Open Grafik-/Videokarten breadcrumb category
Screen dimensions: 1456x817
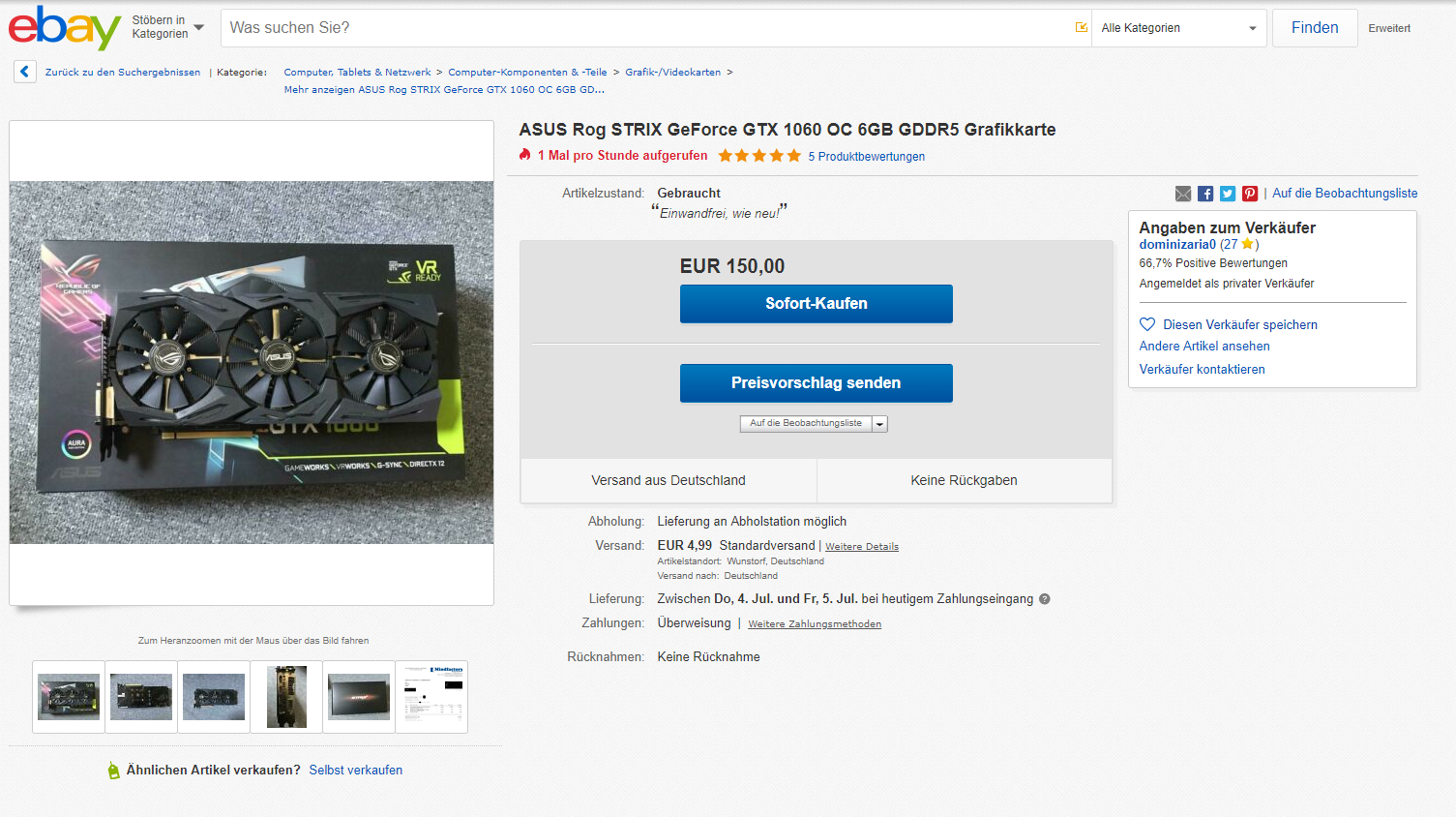point(672,73)
